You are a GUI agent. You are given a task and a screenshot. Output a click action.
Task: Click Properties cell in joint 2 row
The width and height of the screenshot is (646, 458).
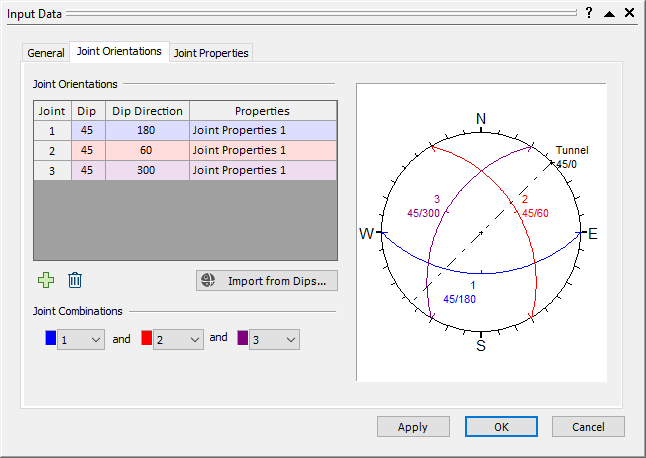tap(263, 150)
